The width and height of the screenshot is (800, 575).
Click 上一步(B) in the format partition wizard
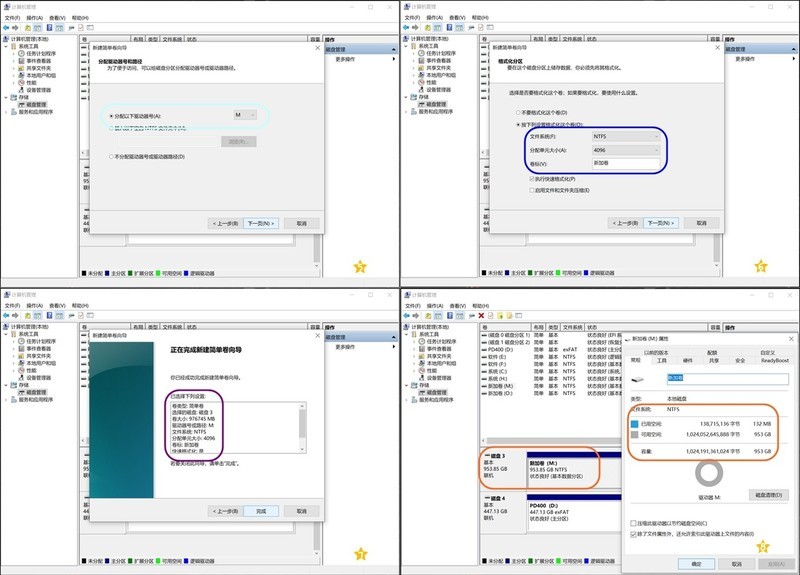pos(626,223)
